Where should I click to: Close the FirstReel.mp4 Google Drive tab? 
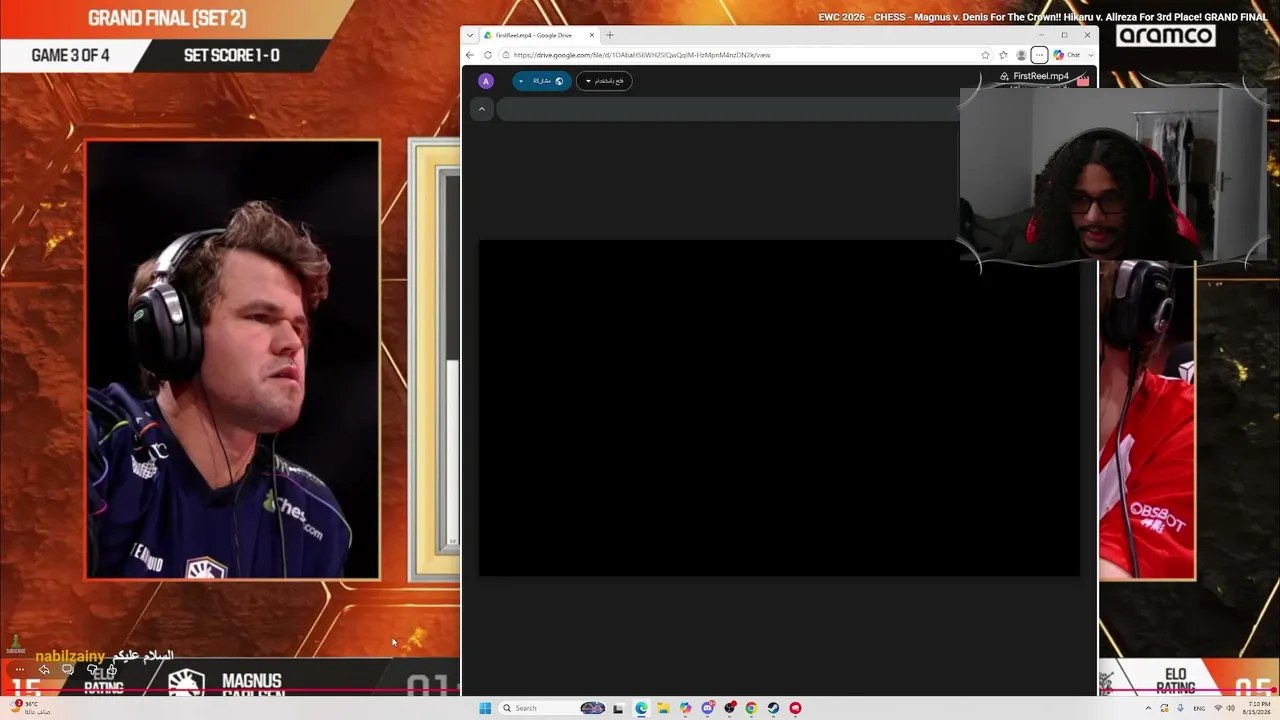click(592, 35)
